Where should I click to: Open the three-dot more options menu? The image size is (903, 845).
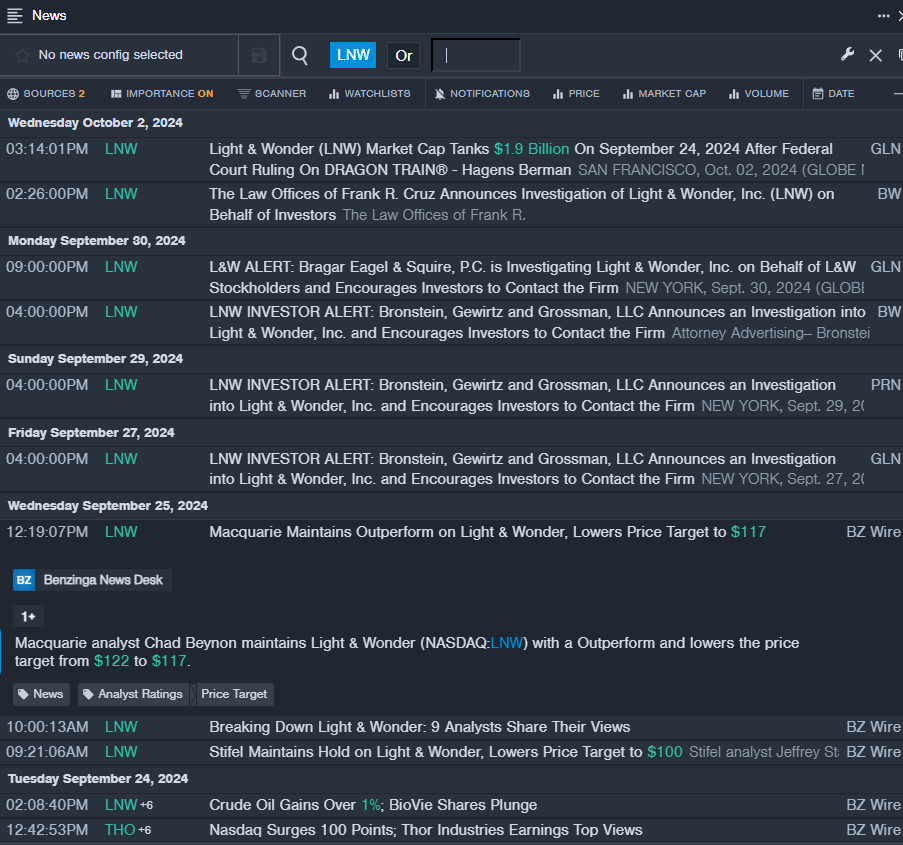pos(883,15)
